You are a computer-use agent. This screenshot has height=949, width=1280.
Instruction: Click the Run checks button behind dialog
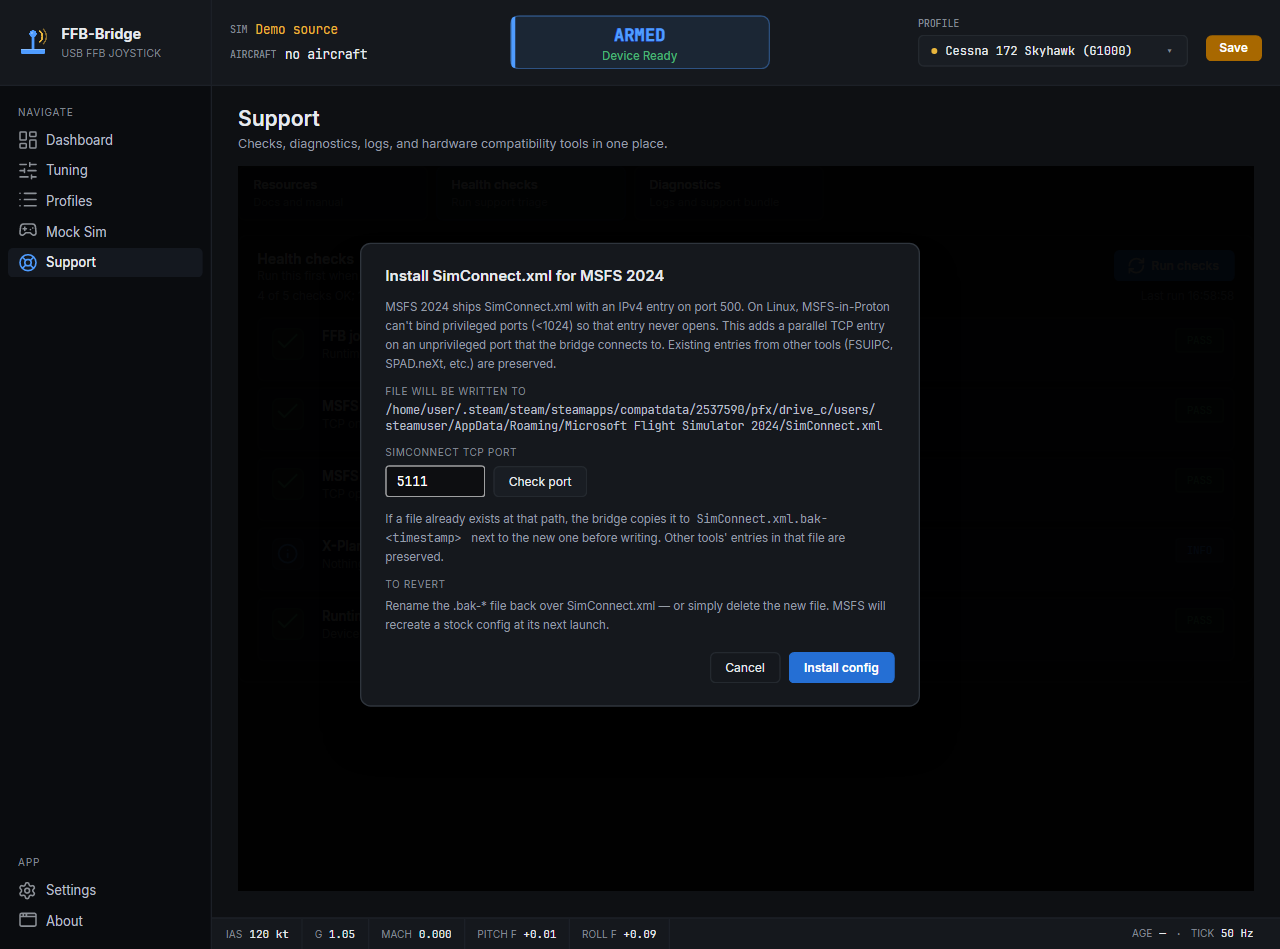point(1174,265)
